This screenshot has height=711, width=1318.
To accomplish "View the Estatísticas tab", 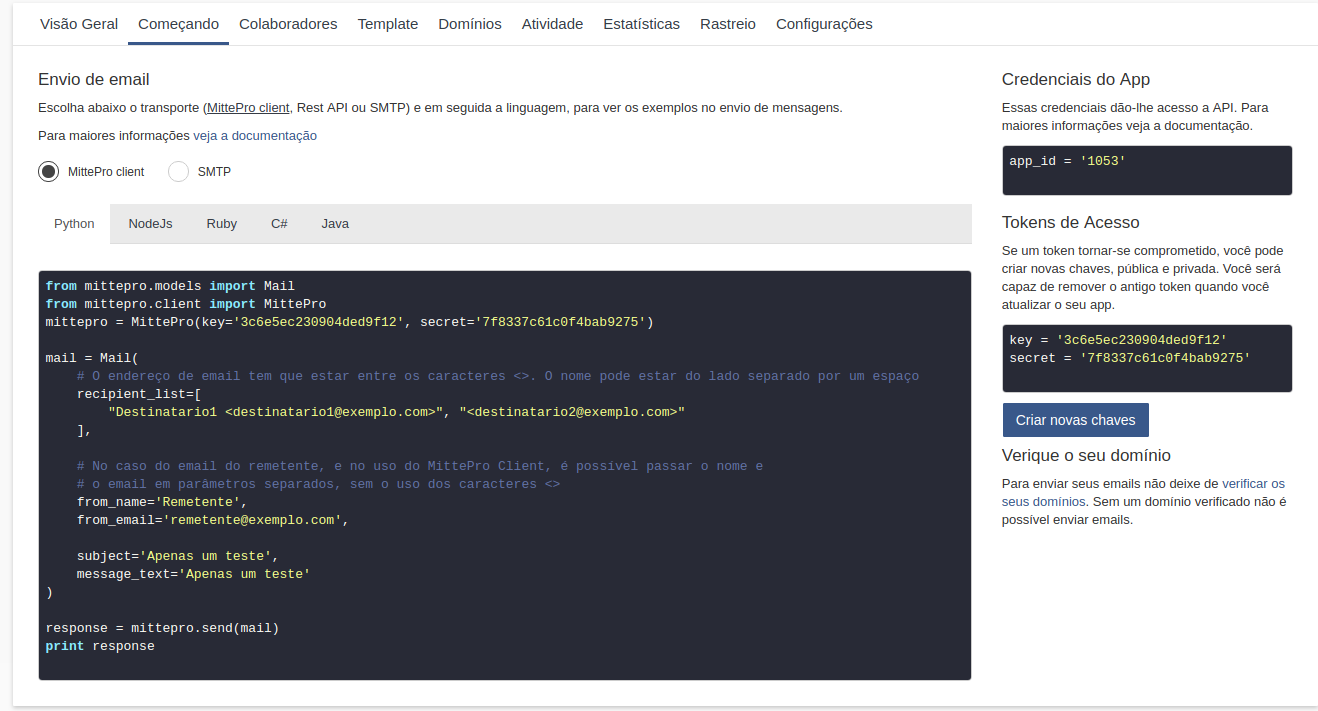I will tap(641, 24).
